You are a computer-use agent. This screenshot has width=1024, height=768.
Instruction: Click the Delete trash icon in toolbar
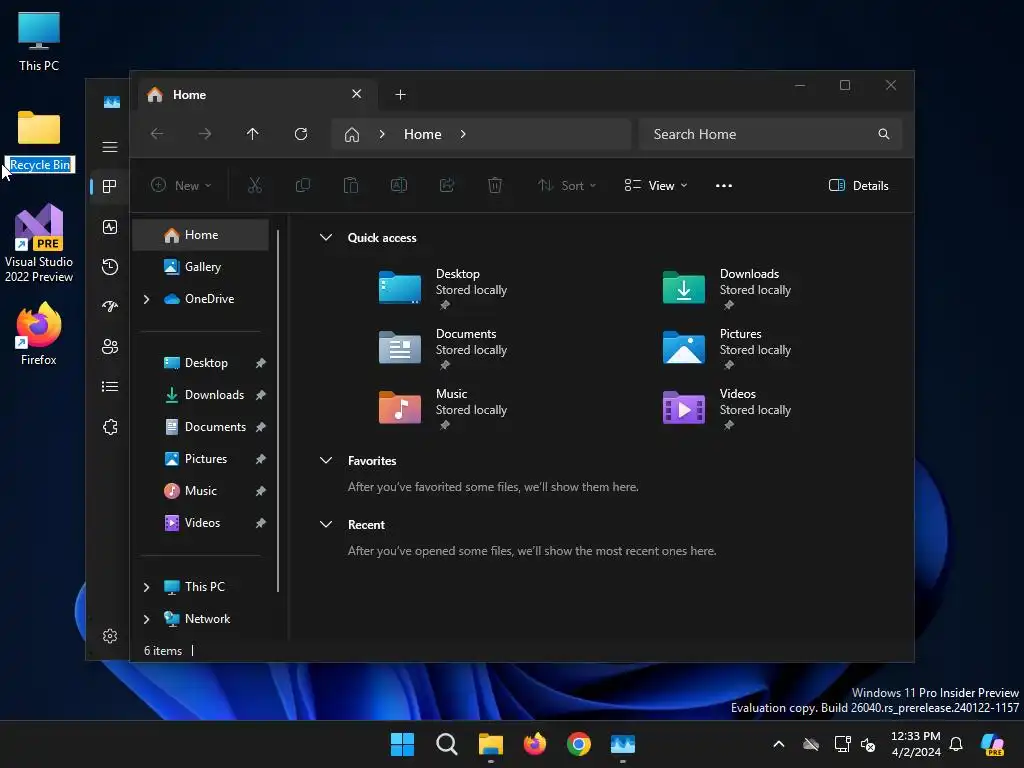click(495, 185)
